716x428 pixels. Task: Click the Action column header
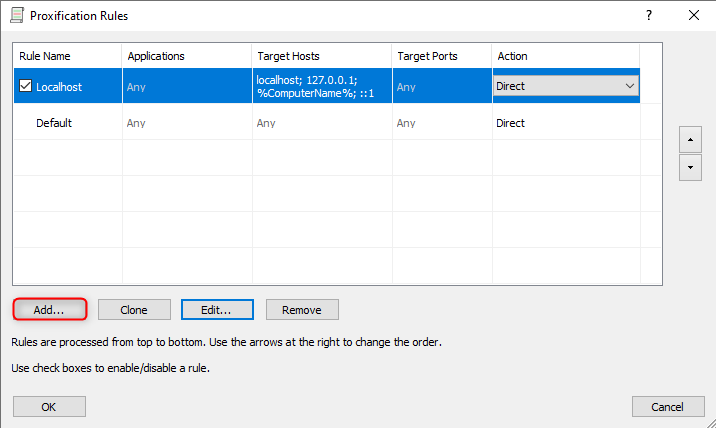coord(566,56)
